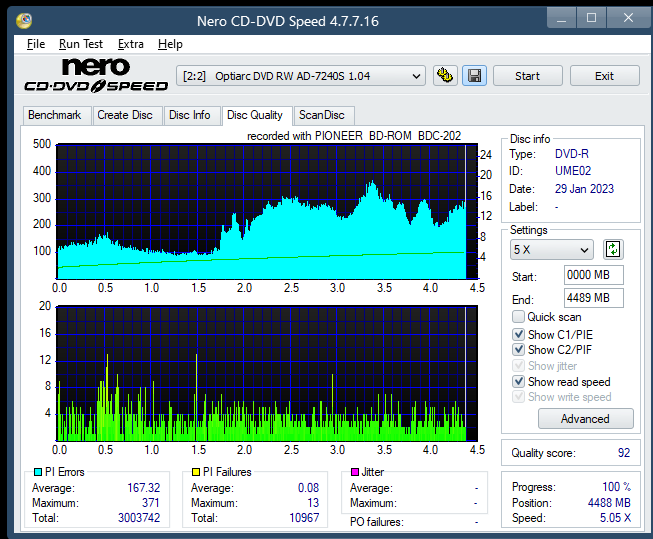
Task: Click the Quality score value 92
Action: [x=623, y=453]
